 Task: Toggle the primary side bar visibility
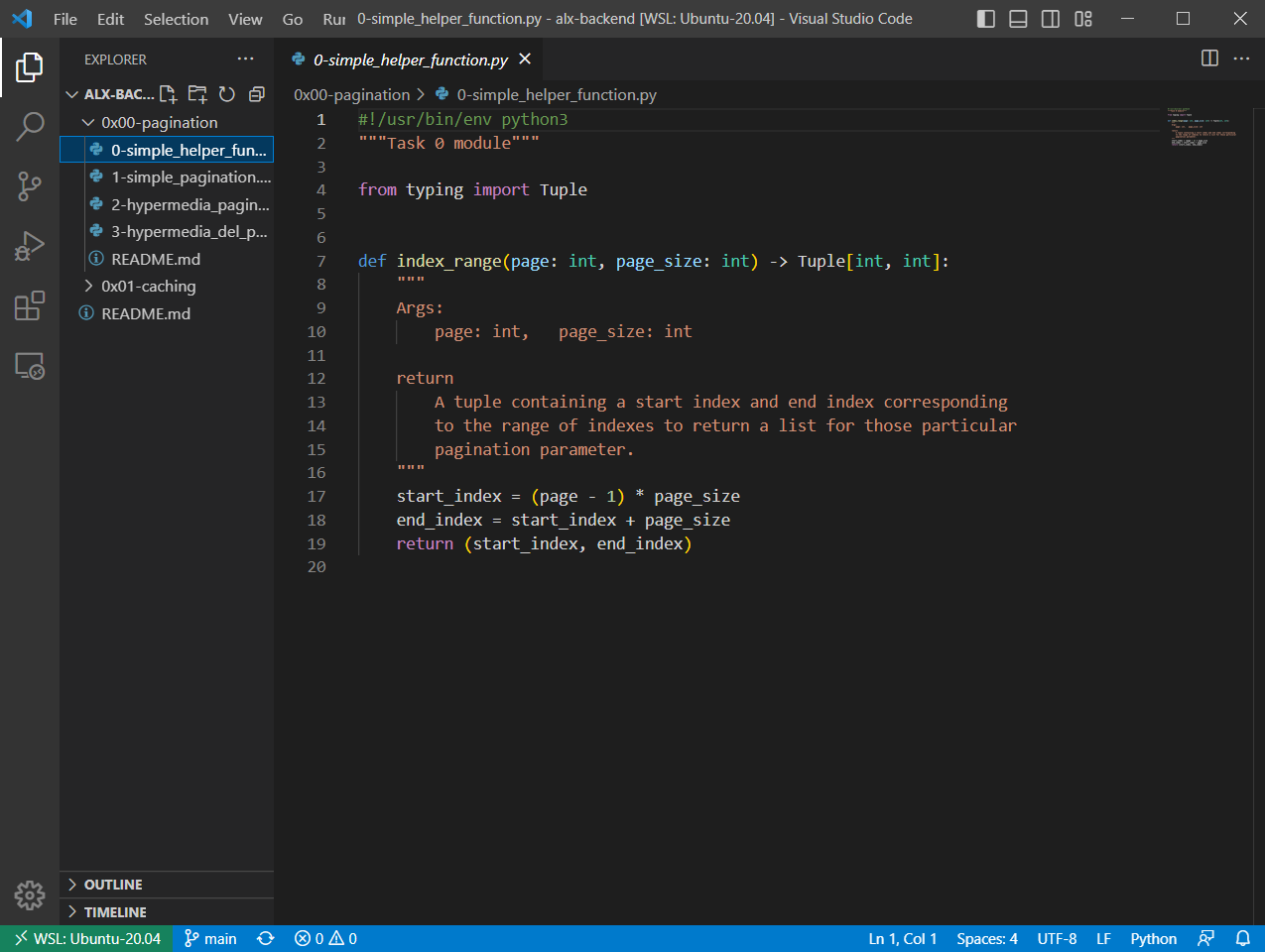pos(986,19)
